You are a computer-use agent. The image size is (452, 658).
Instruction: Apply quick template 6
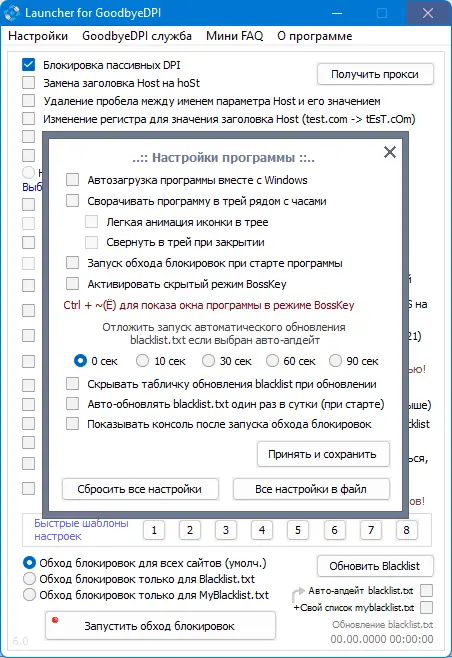[334, 530]
